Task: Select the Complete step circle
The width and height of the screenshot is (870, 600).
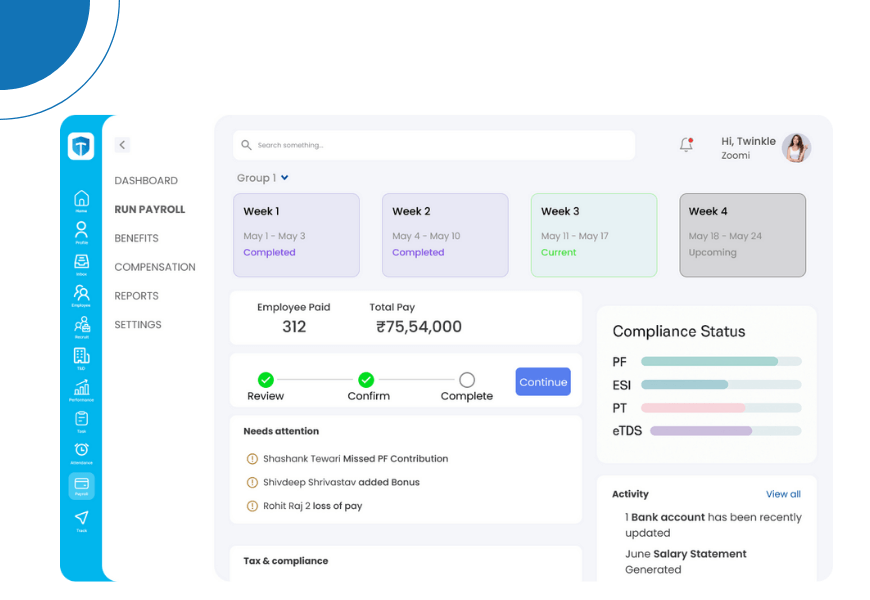Action: [x=467, y=380]
